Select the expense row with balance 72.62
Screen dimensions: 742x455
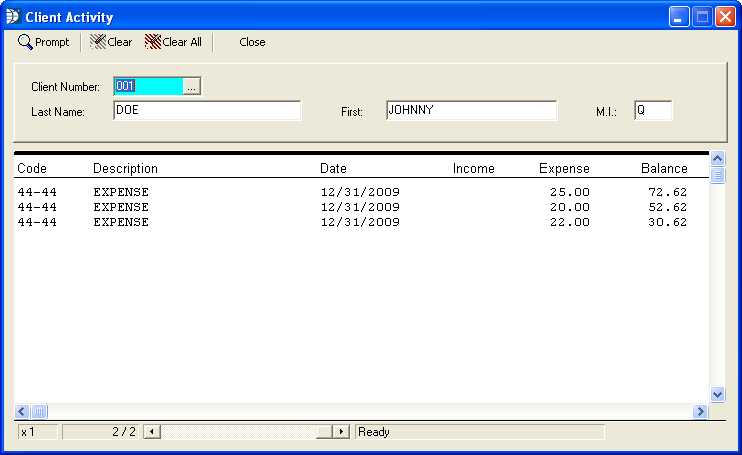pos(352,191)
